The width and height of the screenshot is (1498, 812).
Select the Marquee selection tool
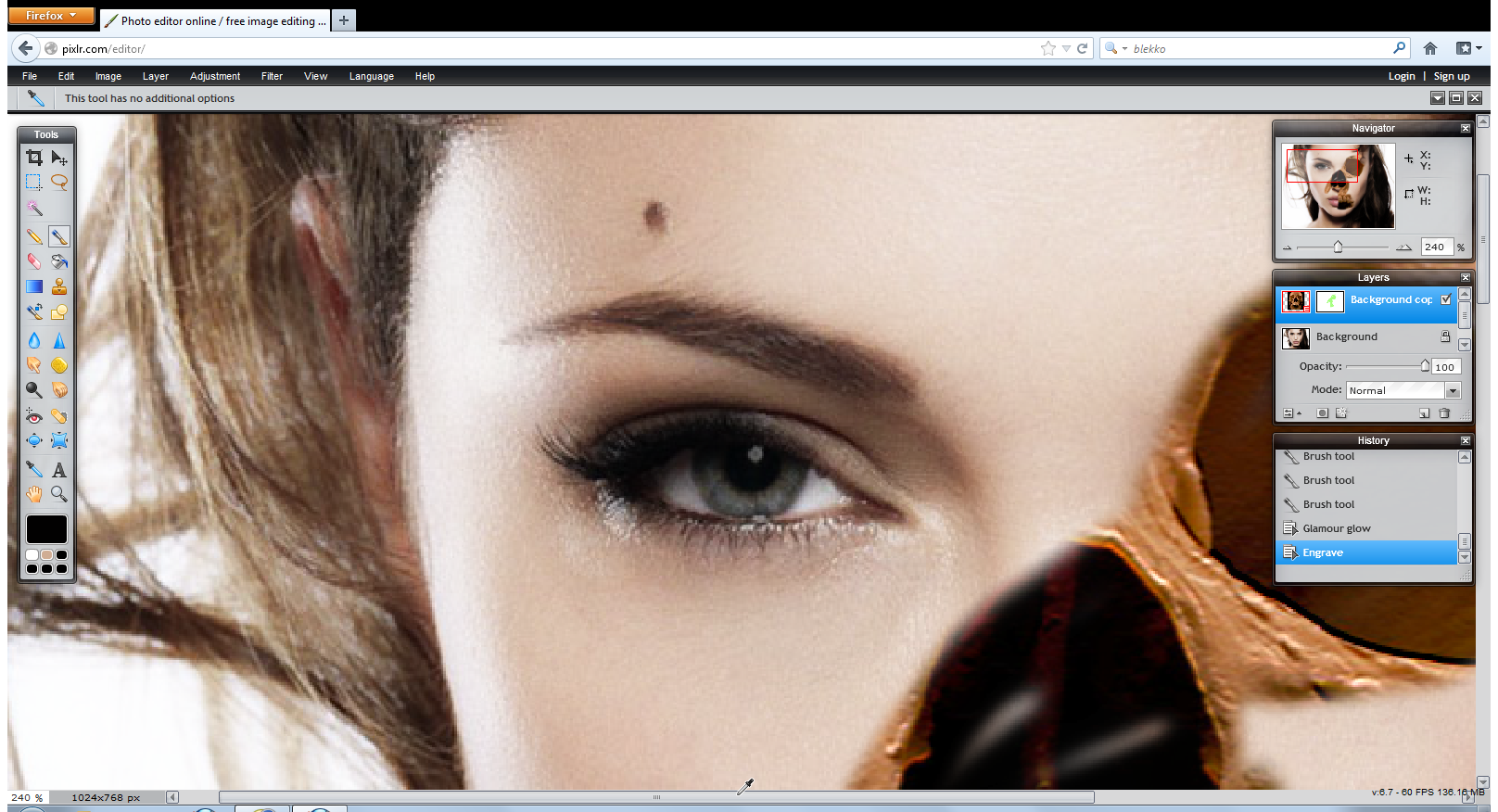(34, 183)
